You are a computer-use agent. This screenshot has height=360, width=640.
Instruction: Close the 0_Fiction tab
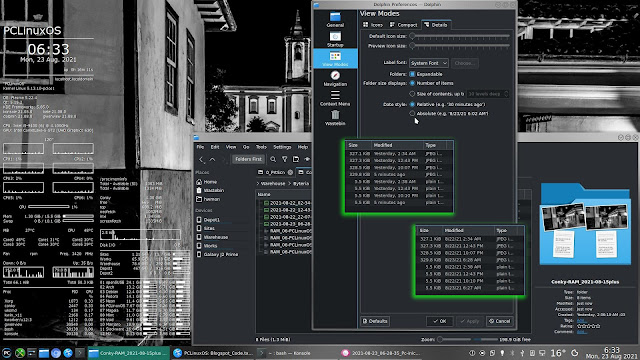pos(290,172)
